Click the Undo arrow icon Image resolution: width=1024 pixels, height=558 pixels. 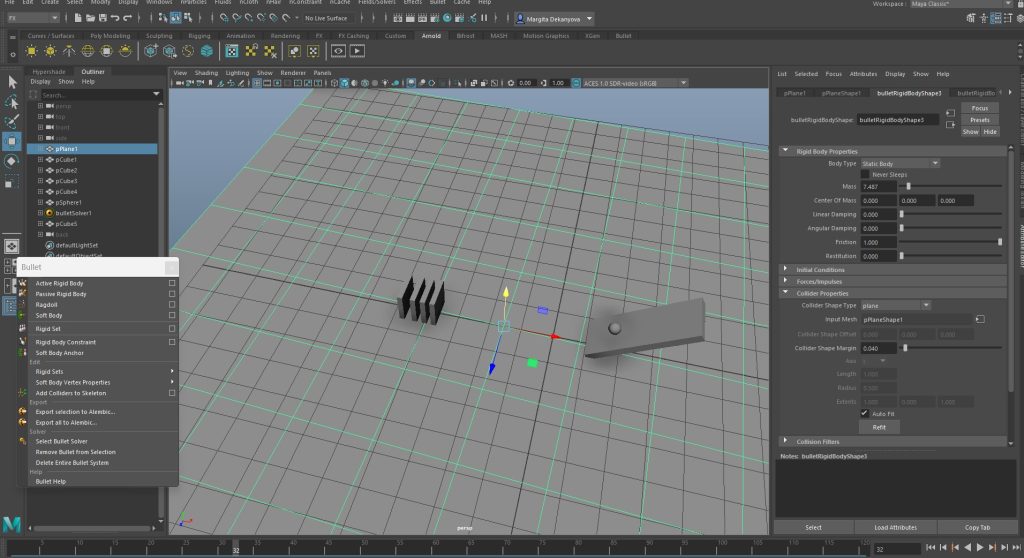coord(115,18)
